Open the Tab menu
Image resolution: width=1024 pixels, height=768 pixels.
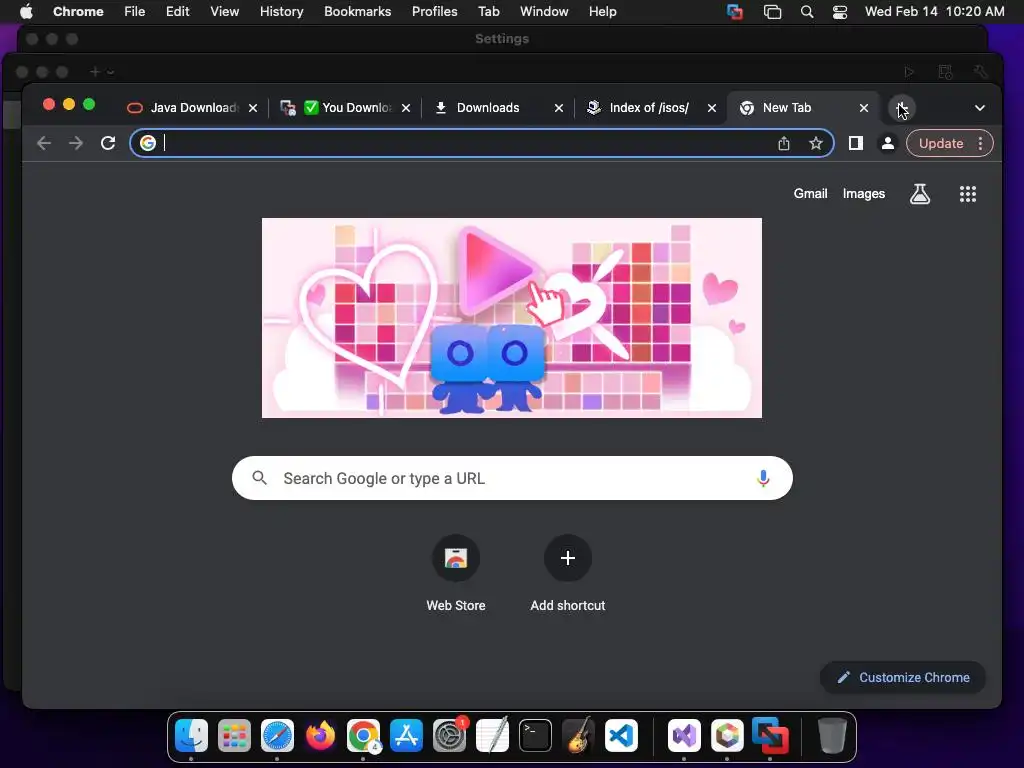pos(488,11)
